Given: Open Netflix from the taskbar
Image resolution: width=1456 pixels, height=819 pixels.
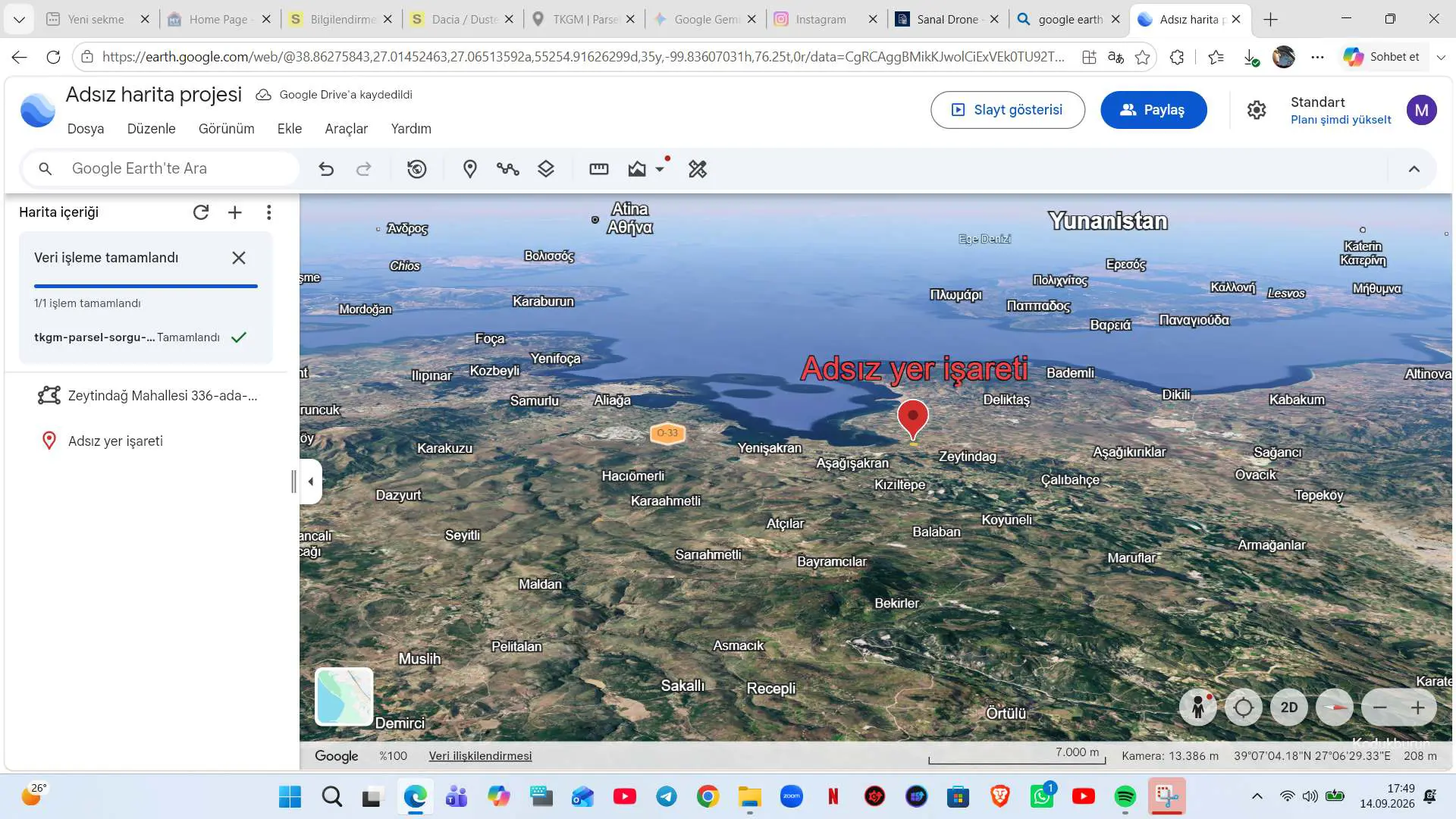Looking at the screenshot, I should click(833, 796).
